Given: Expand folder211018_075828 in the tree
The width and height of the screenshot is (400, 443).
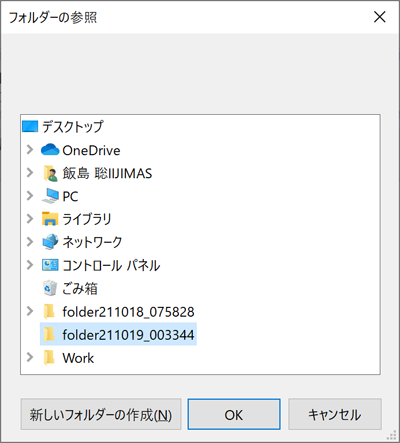Looking at the screenshot, I should (30, 311).
